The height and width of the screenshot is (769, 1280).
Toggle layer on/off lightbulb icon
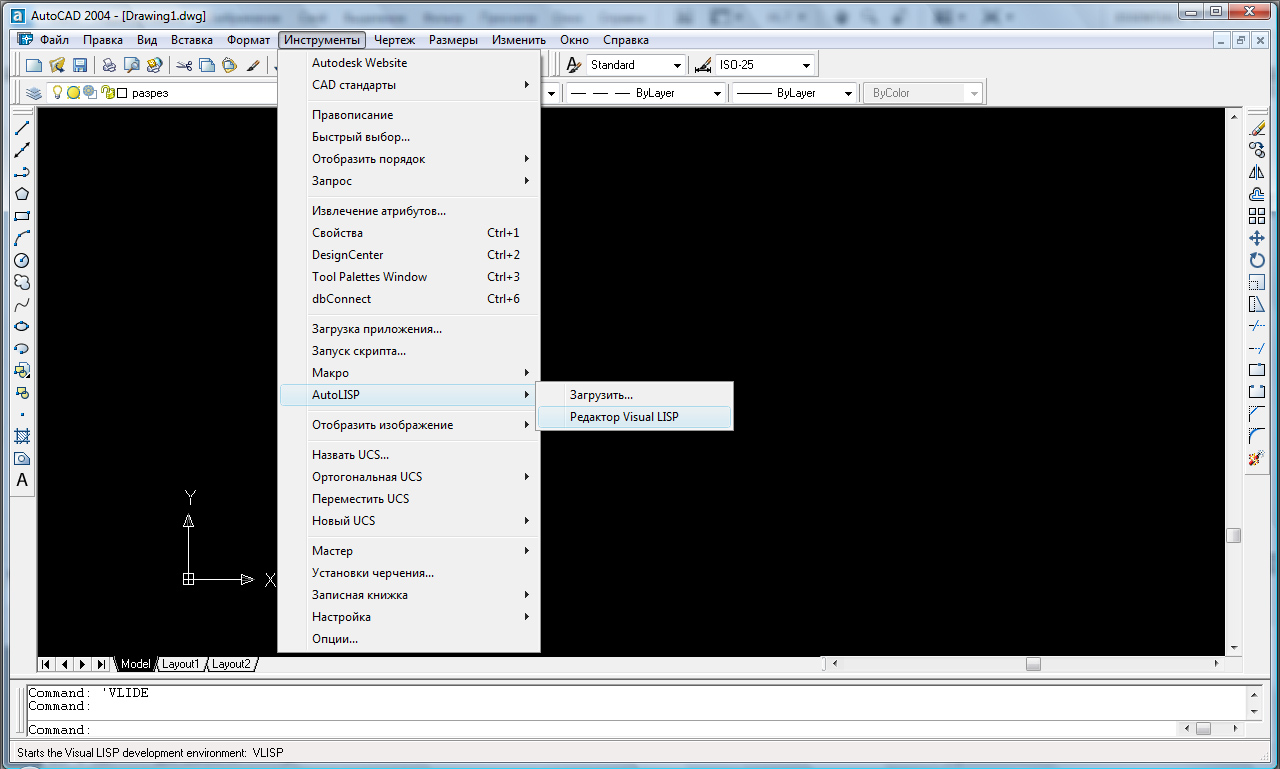[x=58, y=92]
